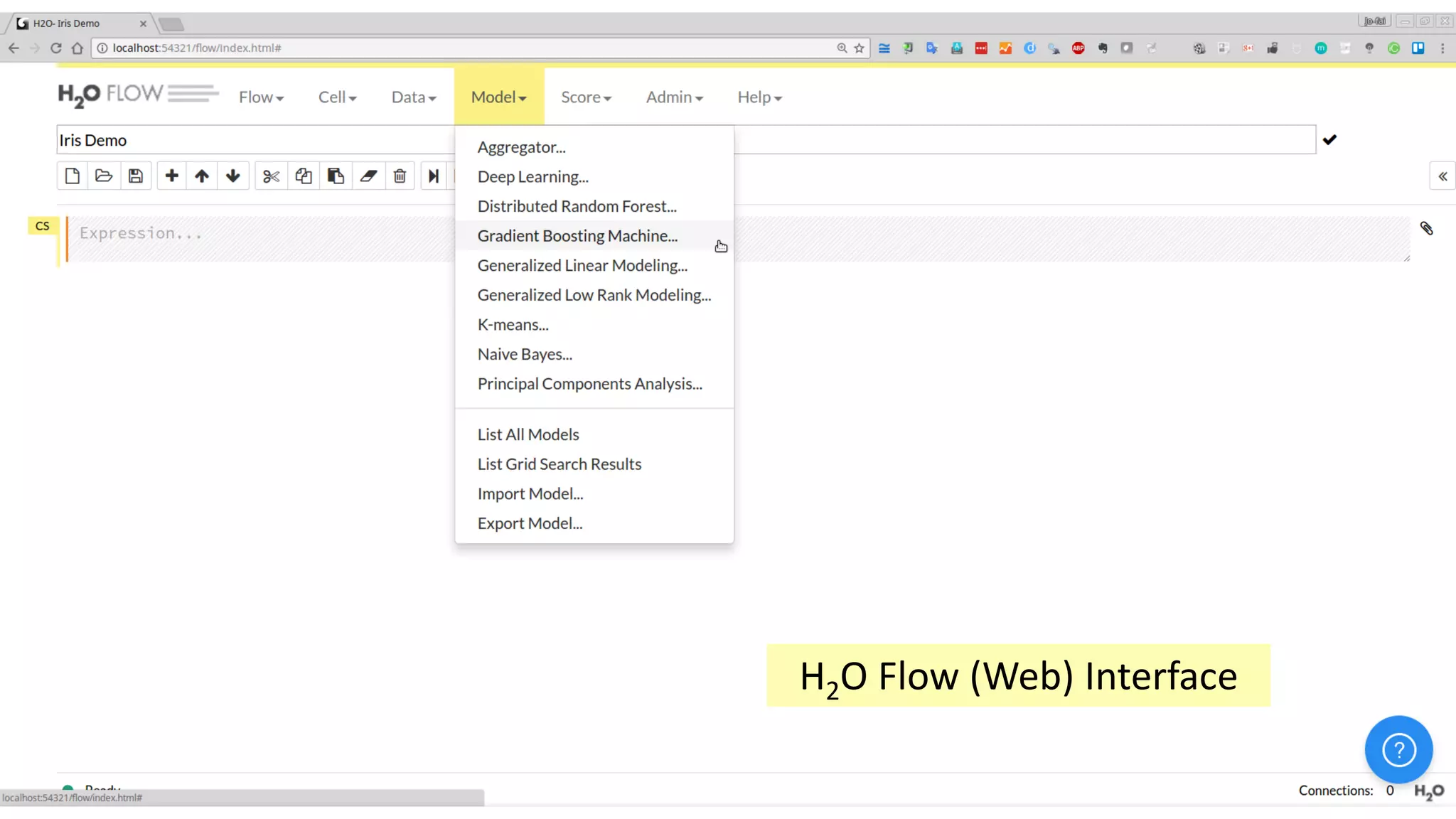Pick K-means from the menu

(x=594, y=325)
